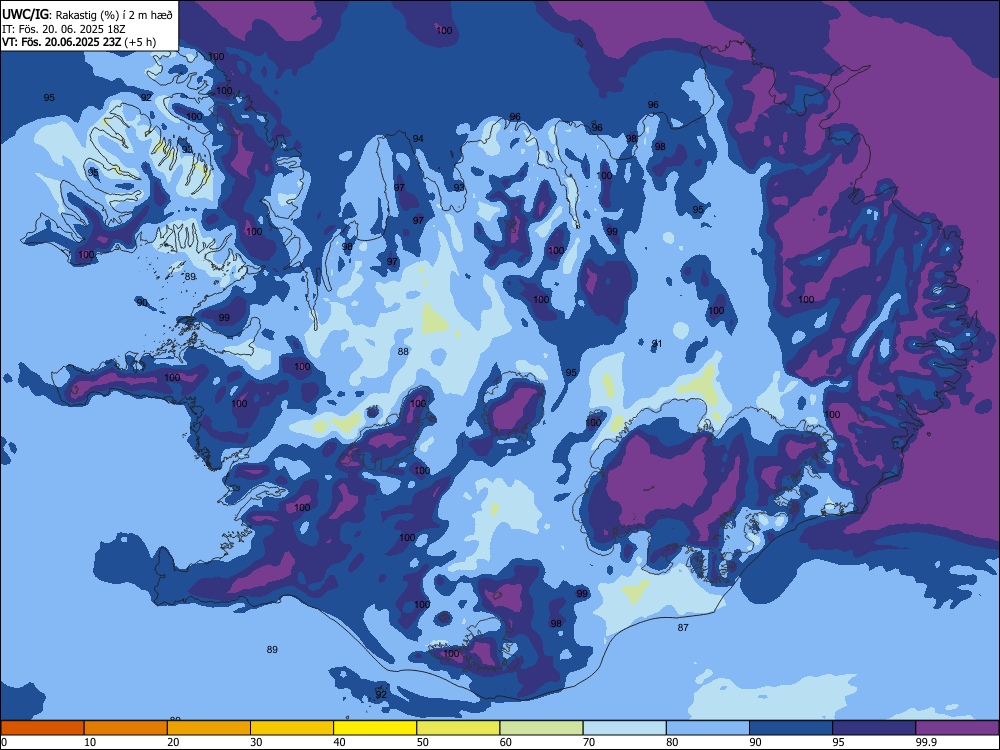
Task: Click the 80-90 light blue legend swatch
Action: point(708,727)
